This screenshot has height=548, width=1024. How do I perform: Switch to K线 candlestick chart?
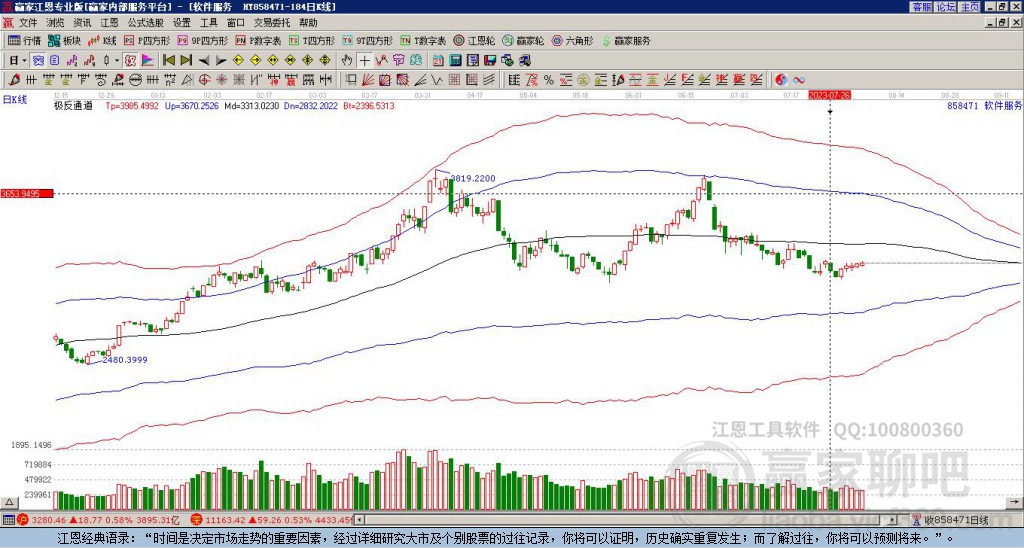coord(103,41)
